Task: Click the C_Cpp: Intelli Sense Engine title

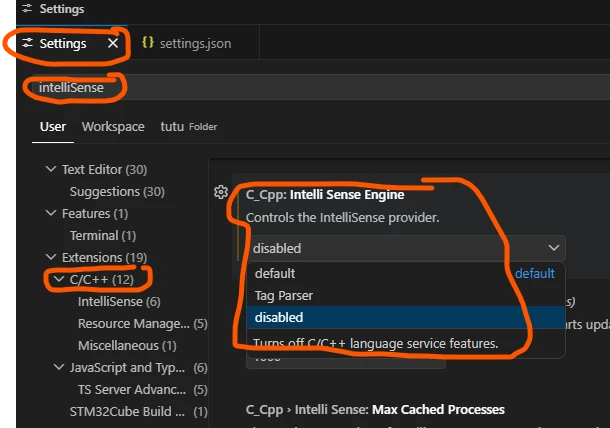Action: (325, 195)
